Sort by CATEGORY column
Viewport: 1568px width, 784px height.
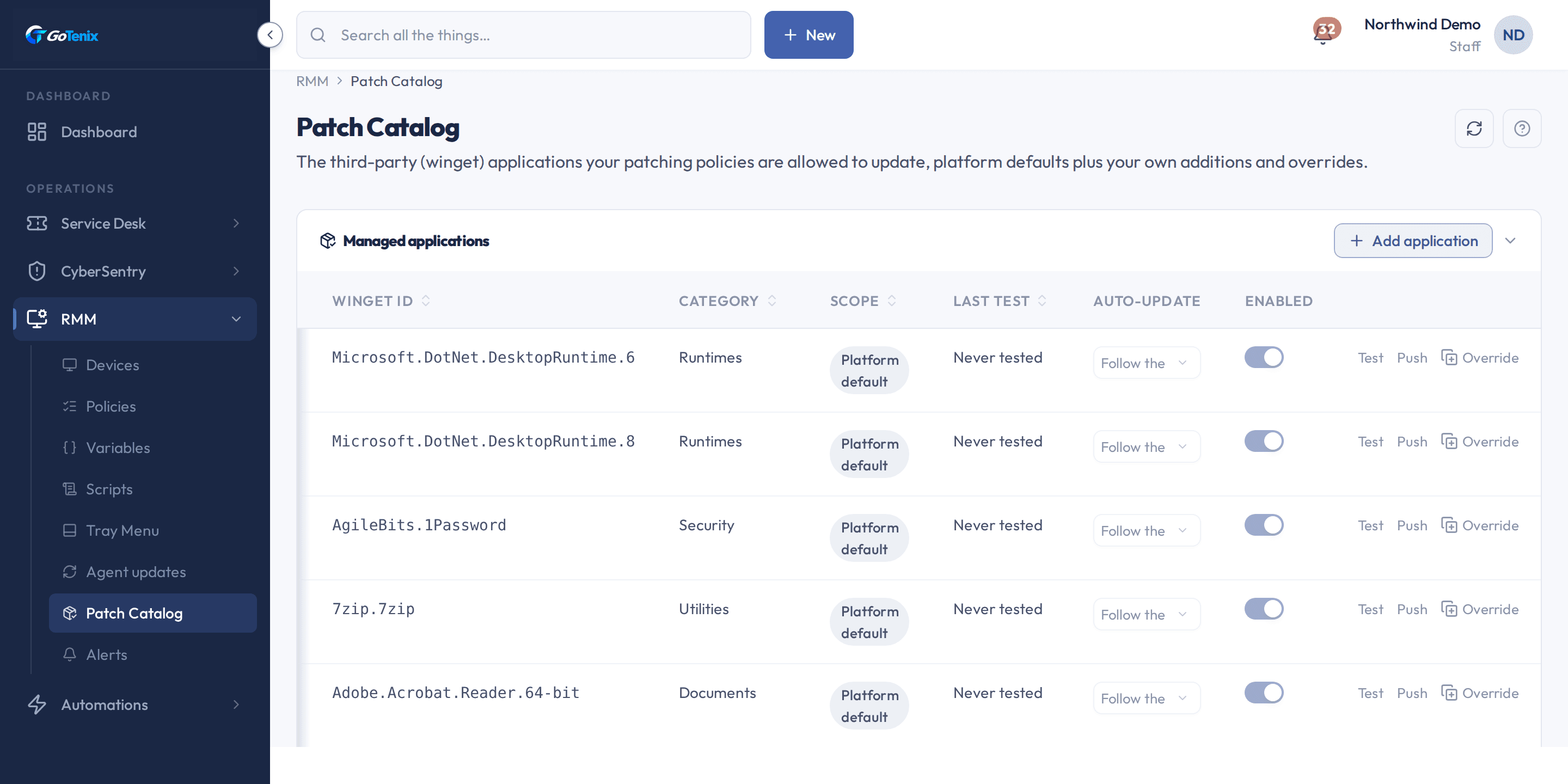727,301
